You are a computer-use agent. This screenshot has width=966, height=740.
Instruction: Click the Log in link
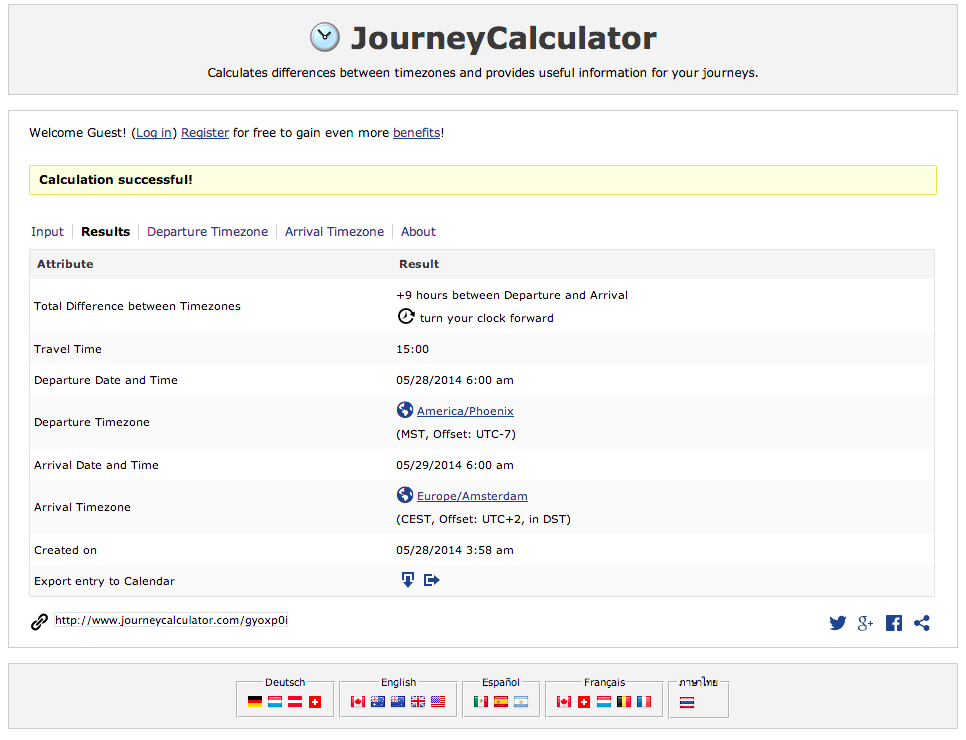(x=154, y=133)
